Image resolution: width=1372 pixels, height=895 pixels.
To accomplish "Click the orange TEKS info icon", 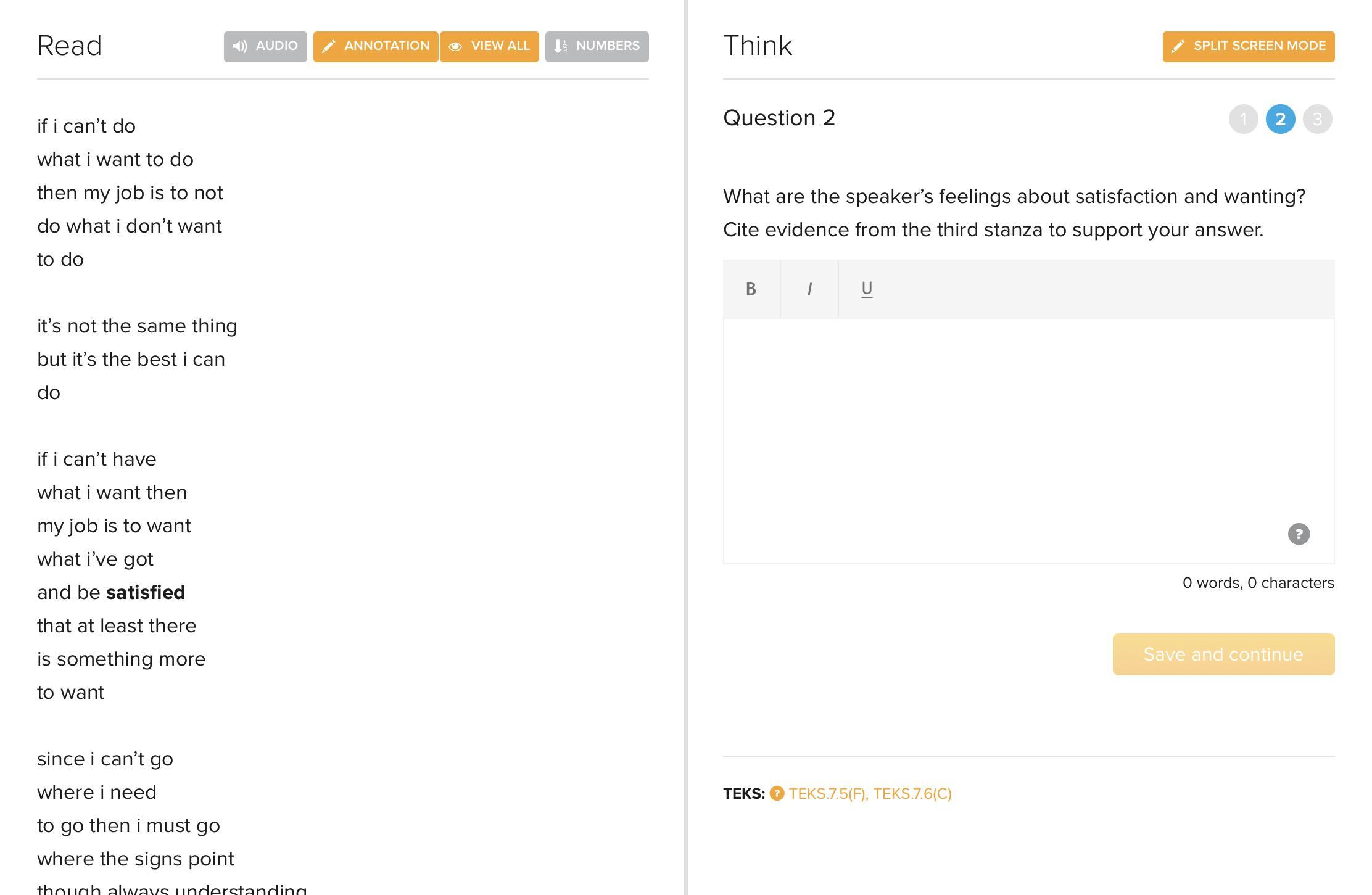I will (x=777, y=793).
